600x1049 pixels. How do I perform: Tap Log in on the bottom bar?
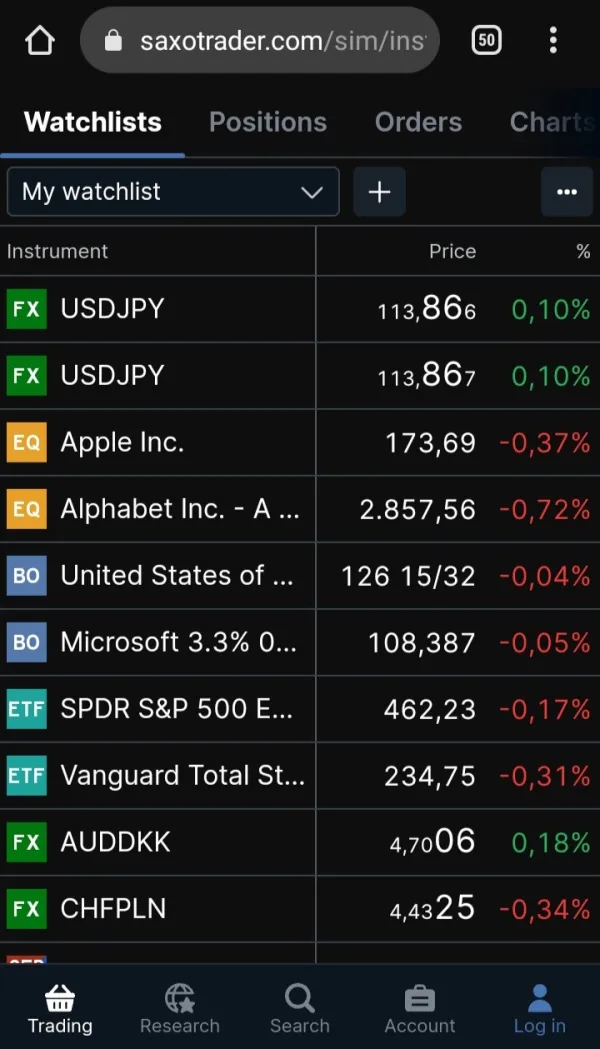point(539,1008)
